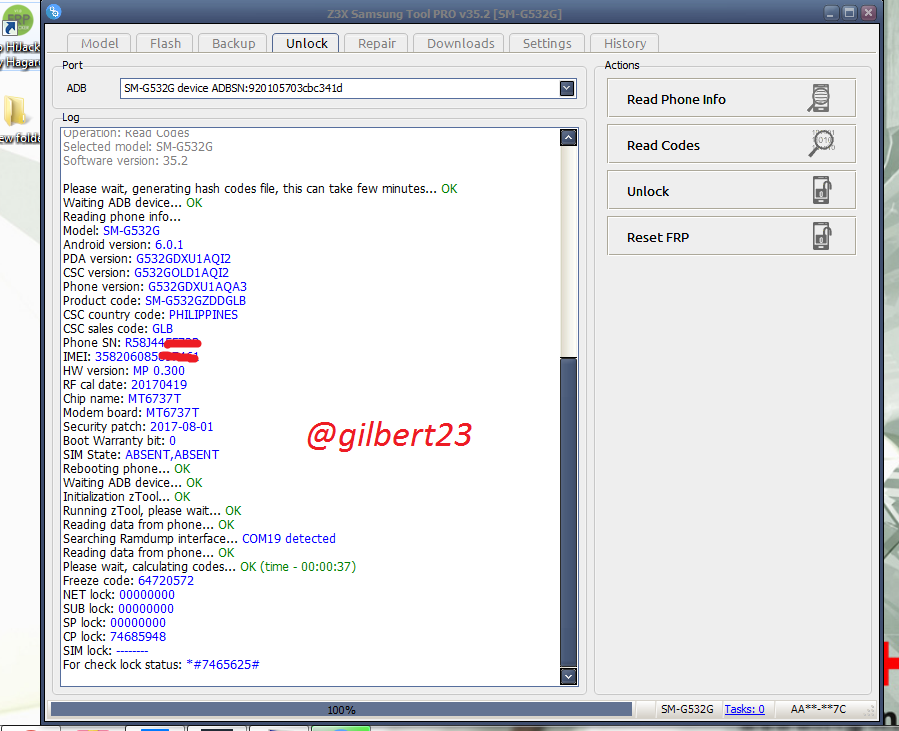Click the Phone version G532GDXU1AQA3
The image size is (899, 731).
[197, 287]
